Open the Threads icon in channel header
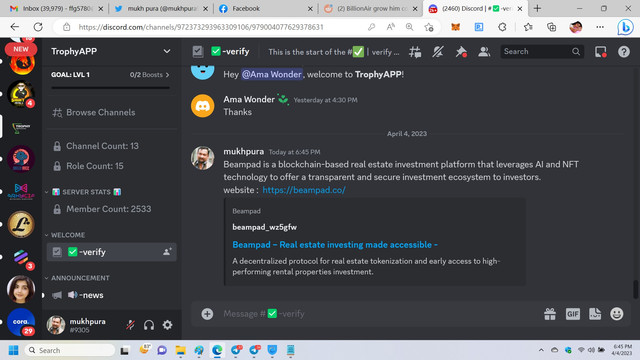The width and height of the screenshot is (640, 360). tap(415, 52)
